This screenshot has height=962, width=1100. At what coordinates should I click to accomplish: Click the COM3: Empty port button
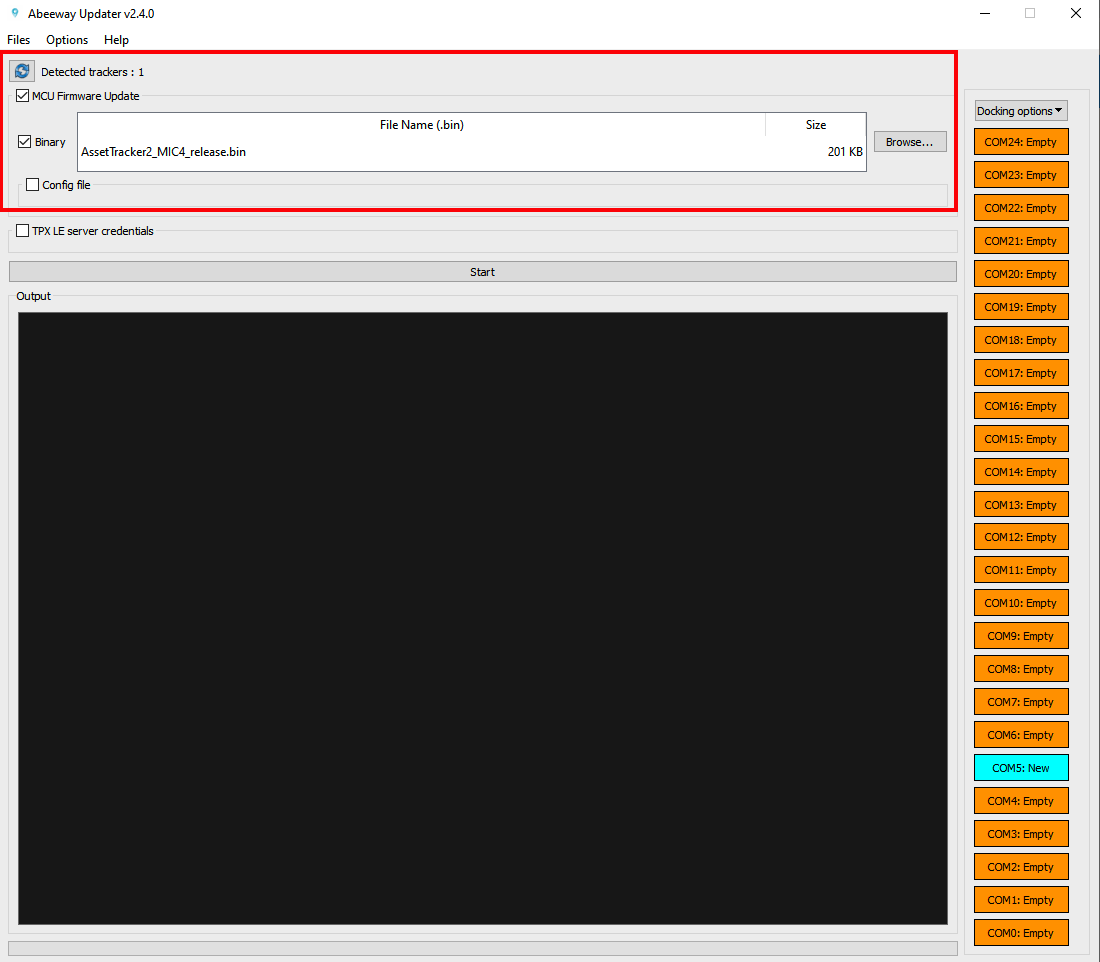pos(1021,834)
